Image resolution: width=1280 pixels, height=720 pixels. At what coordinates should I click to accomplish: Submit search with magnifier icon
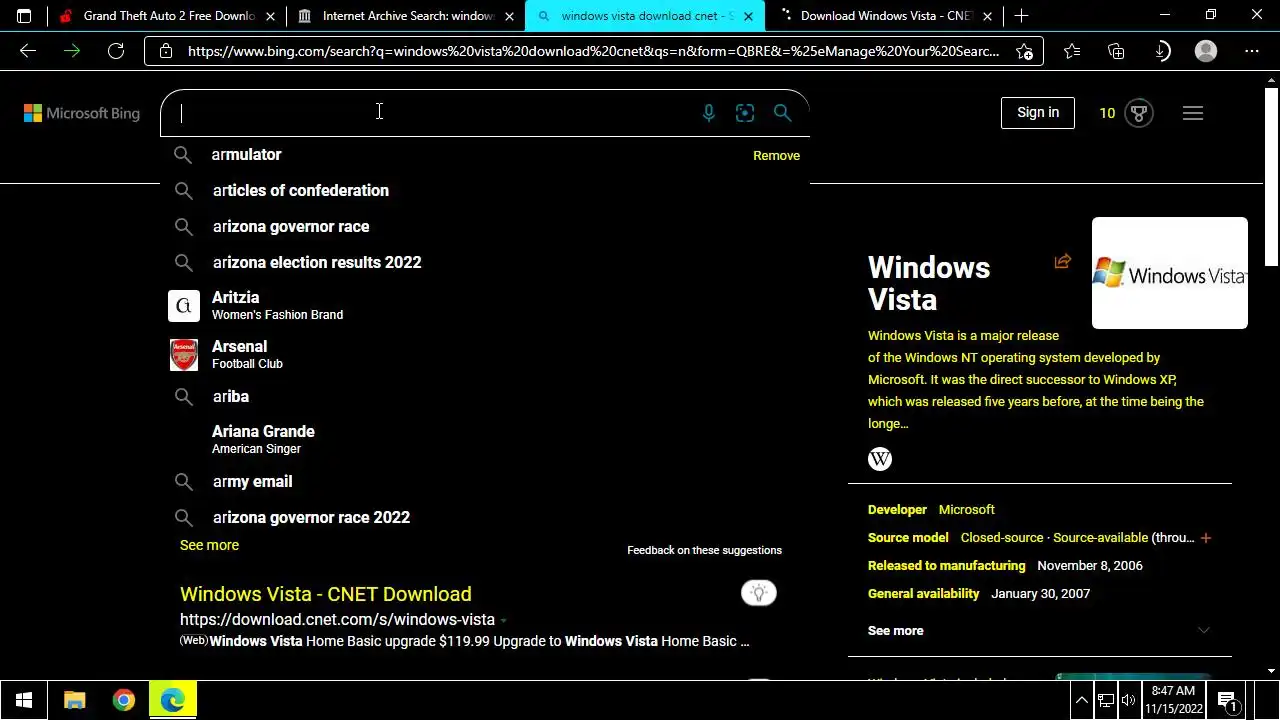click(x=782, y=113)
